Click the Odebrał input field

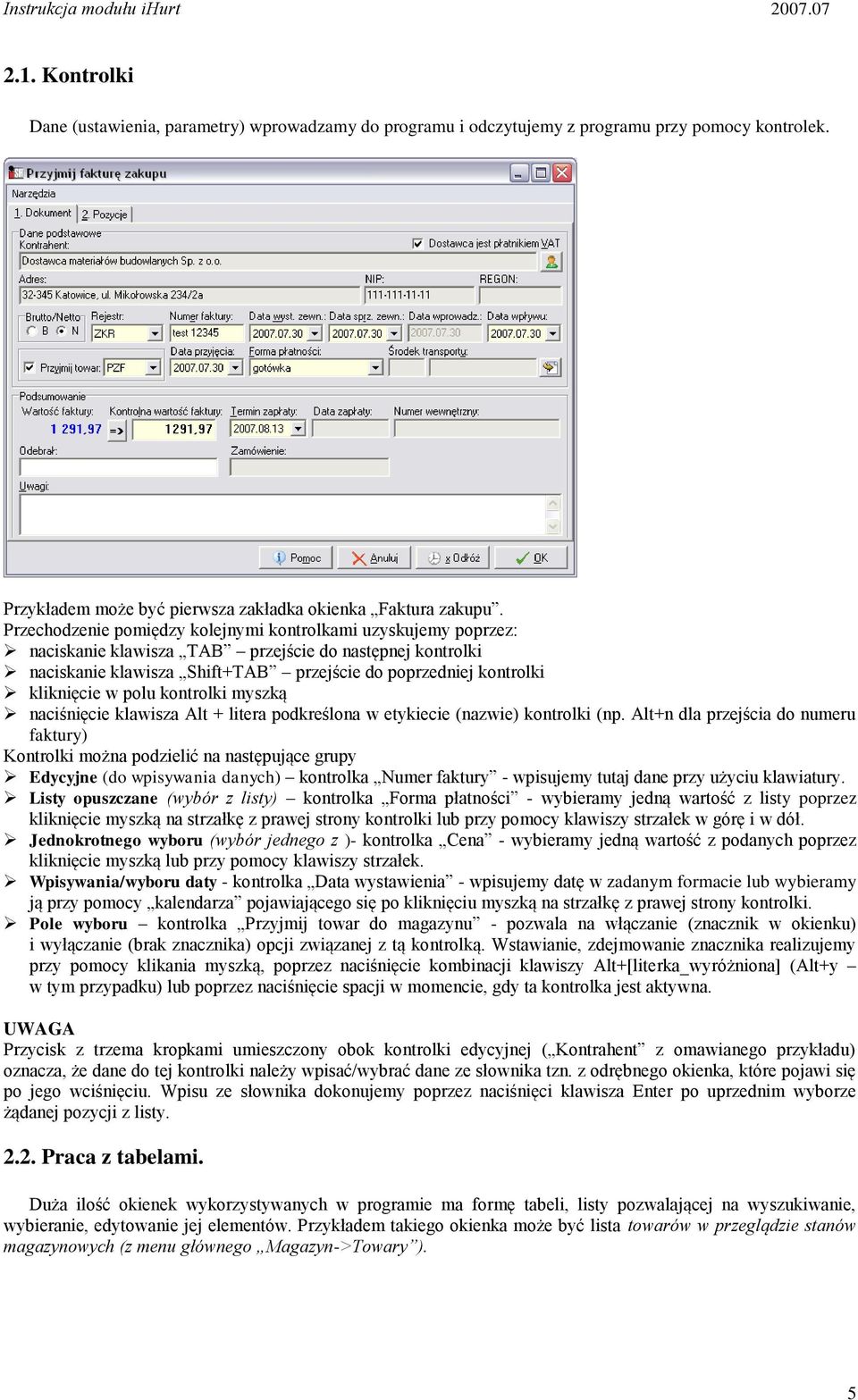[x=119, y=467]
